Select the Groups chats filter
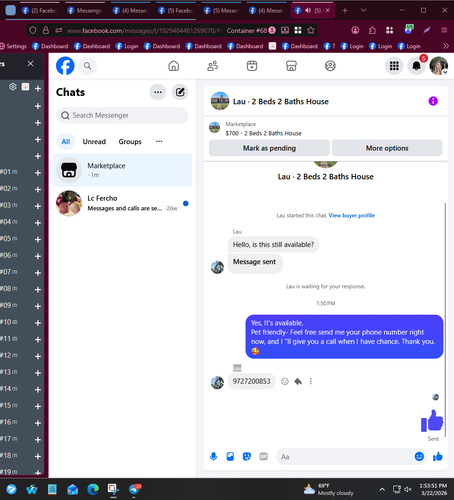 point(130,142)
